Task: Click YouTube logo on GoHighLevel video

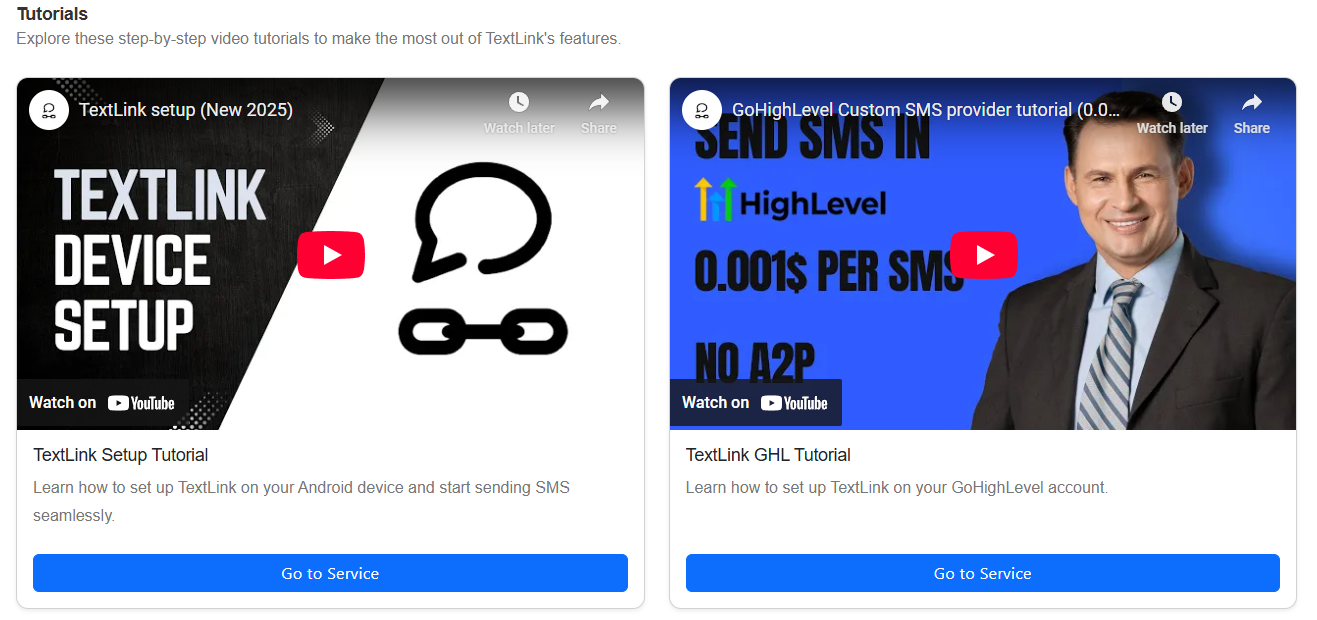Action: point(794,403)
